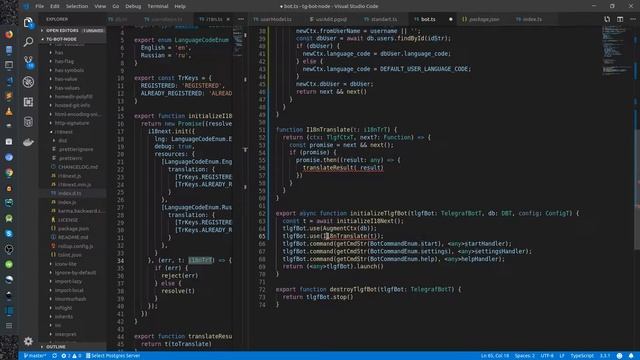Switch to the standart.ts tab
Image resolution: width=640 pixels, height=360 pixels.
coord(384,19)
